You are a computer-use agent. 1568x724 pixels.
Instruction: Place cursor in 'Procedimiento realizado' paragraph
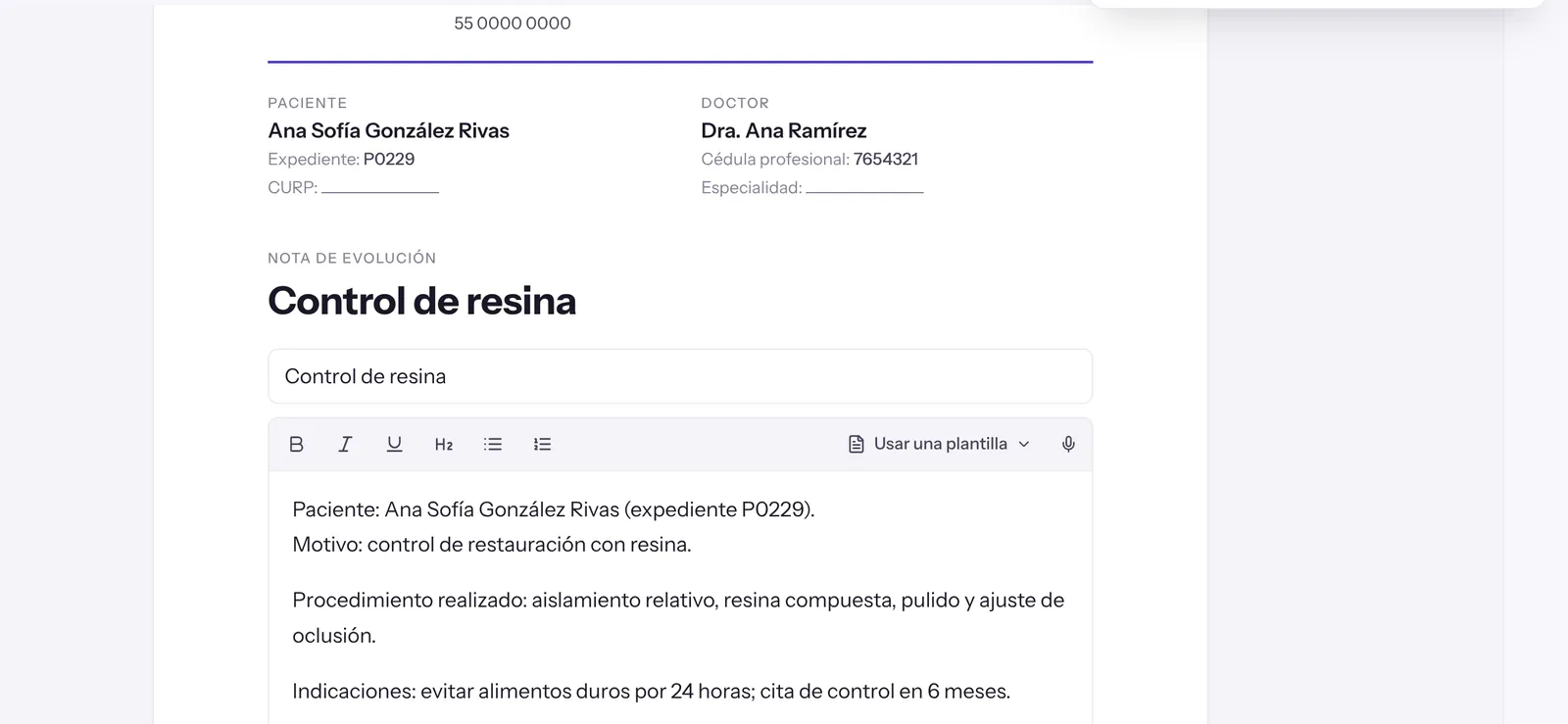678,617
